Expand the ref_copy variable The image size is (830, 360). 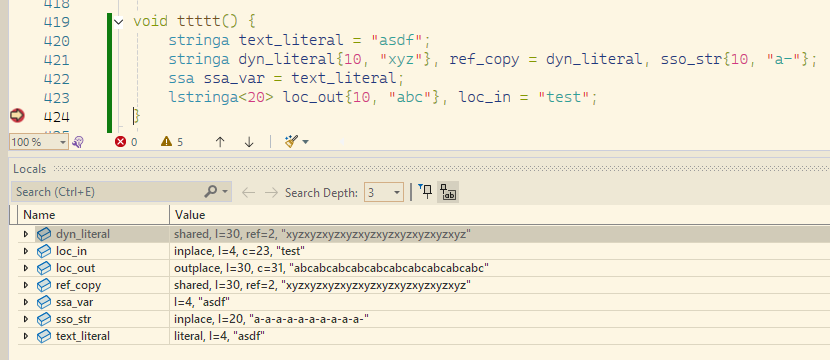26,285
